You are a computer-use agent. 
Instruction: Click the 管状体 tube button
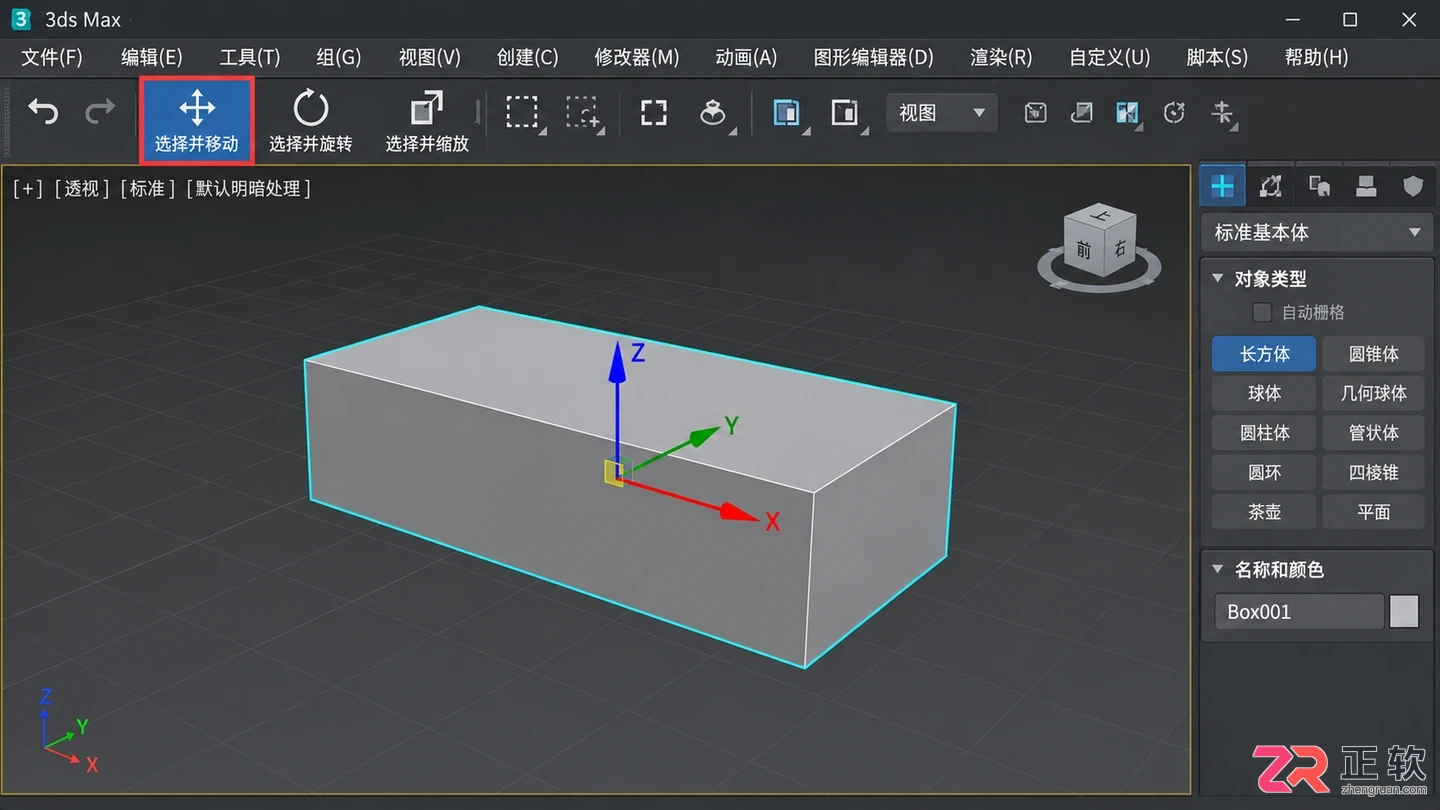[1373, 433]
